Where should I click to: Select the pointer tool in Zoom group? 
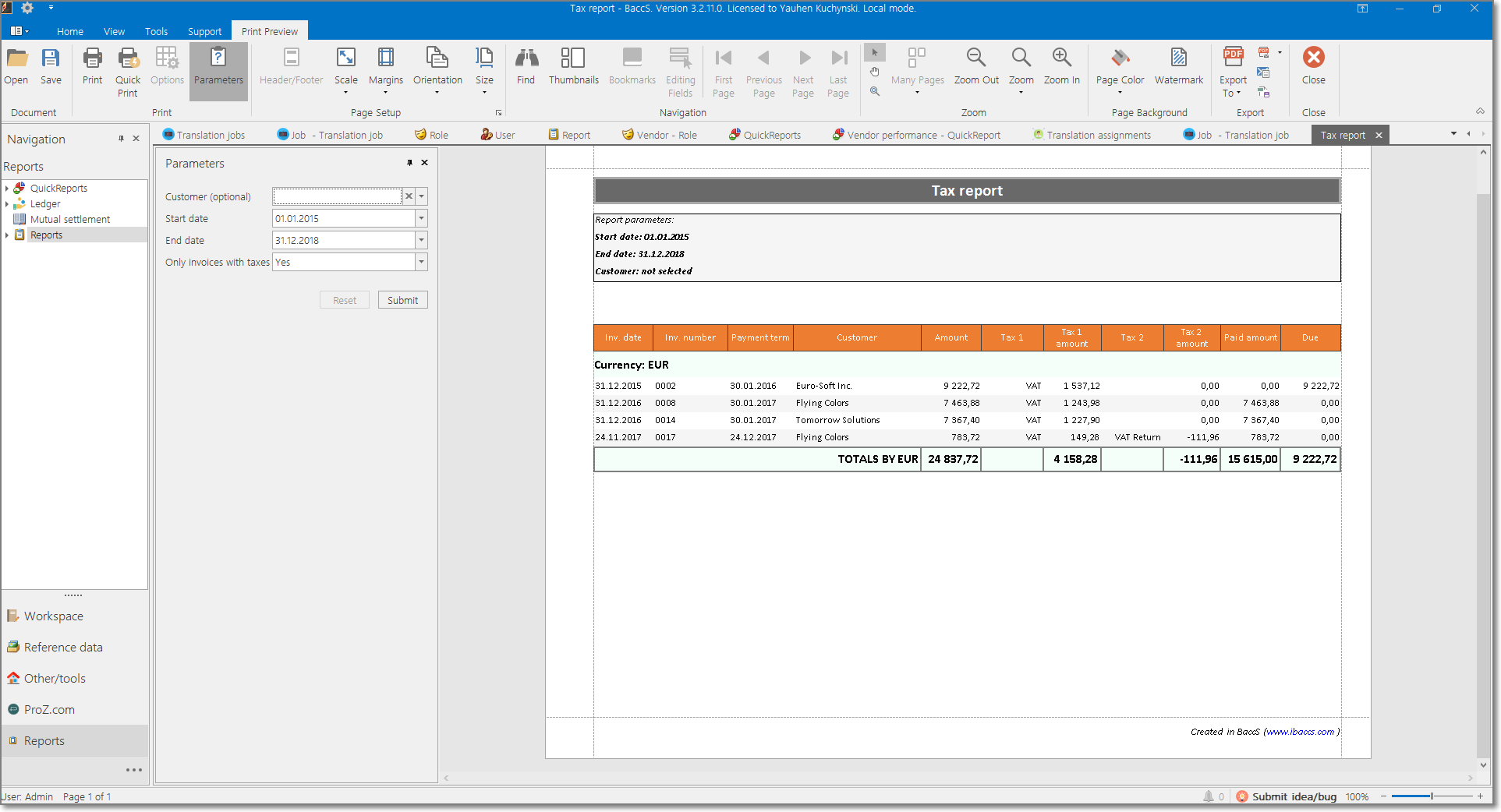pos(875,52)
